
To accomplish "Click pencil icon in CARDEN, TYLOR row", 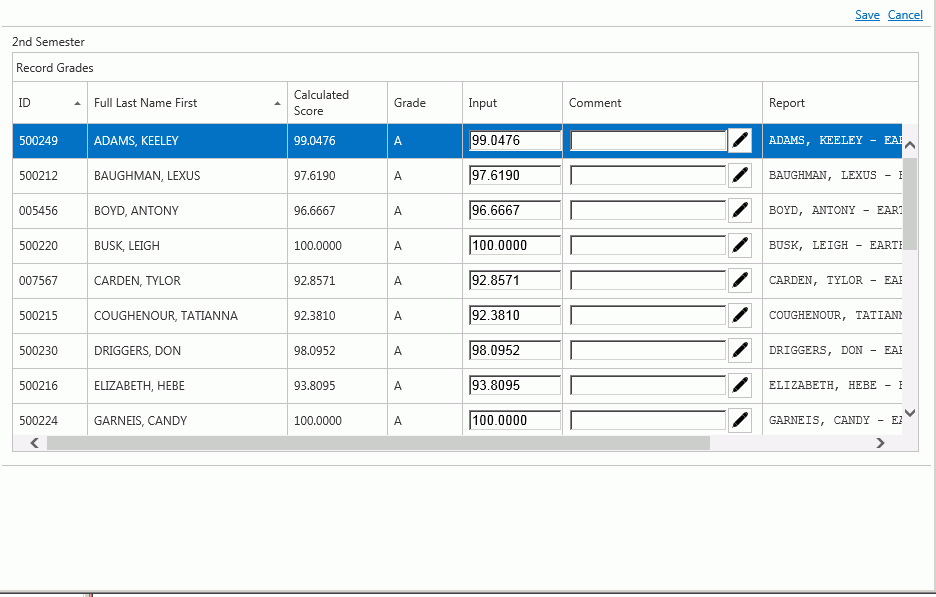I will pos(740,281).
